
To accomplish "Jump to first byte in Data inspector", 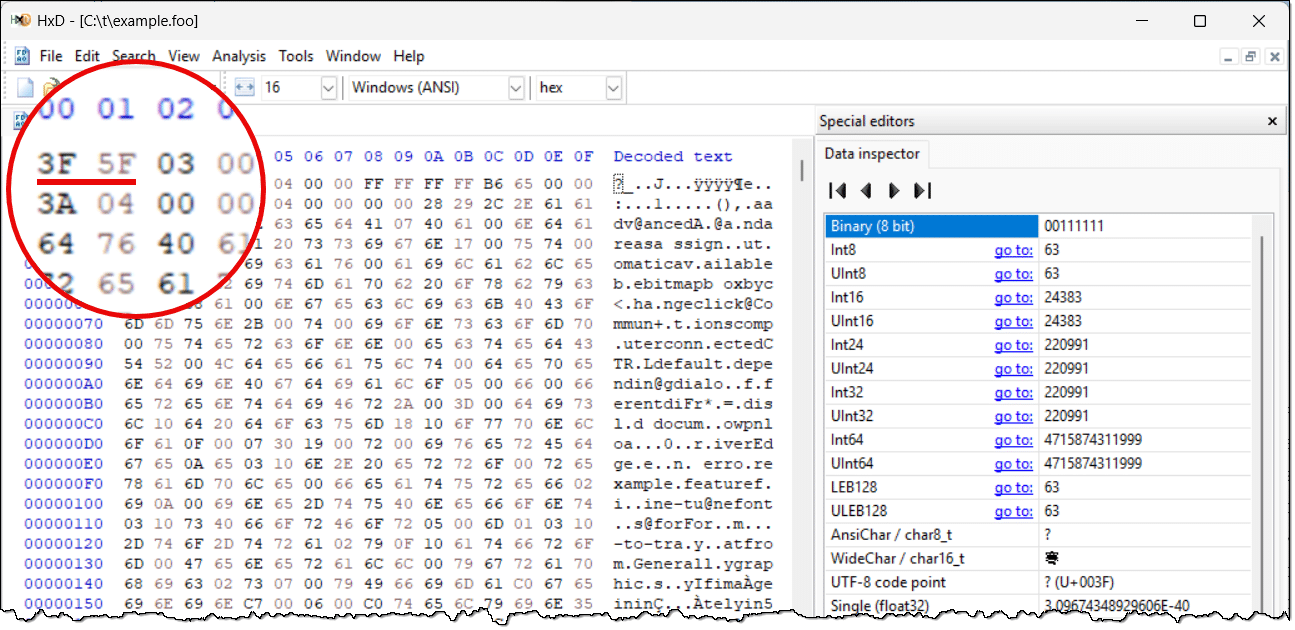I will 838,190.
